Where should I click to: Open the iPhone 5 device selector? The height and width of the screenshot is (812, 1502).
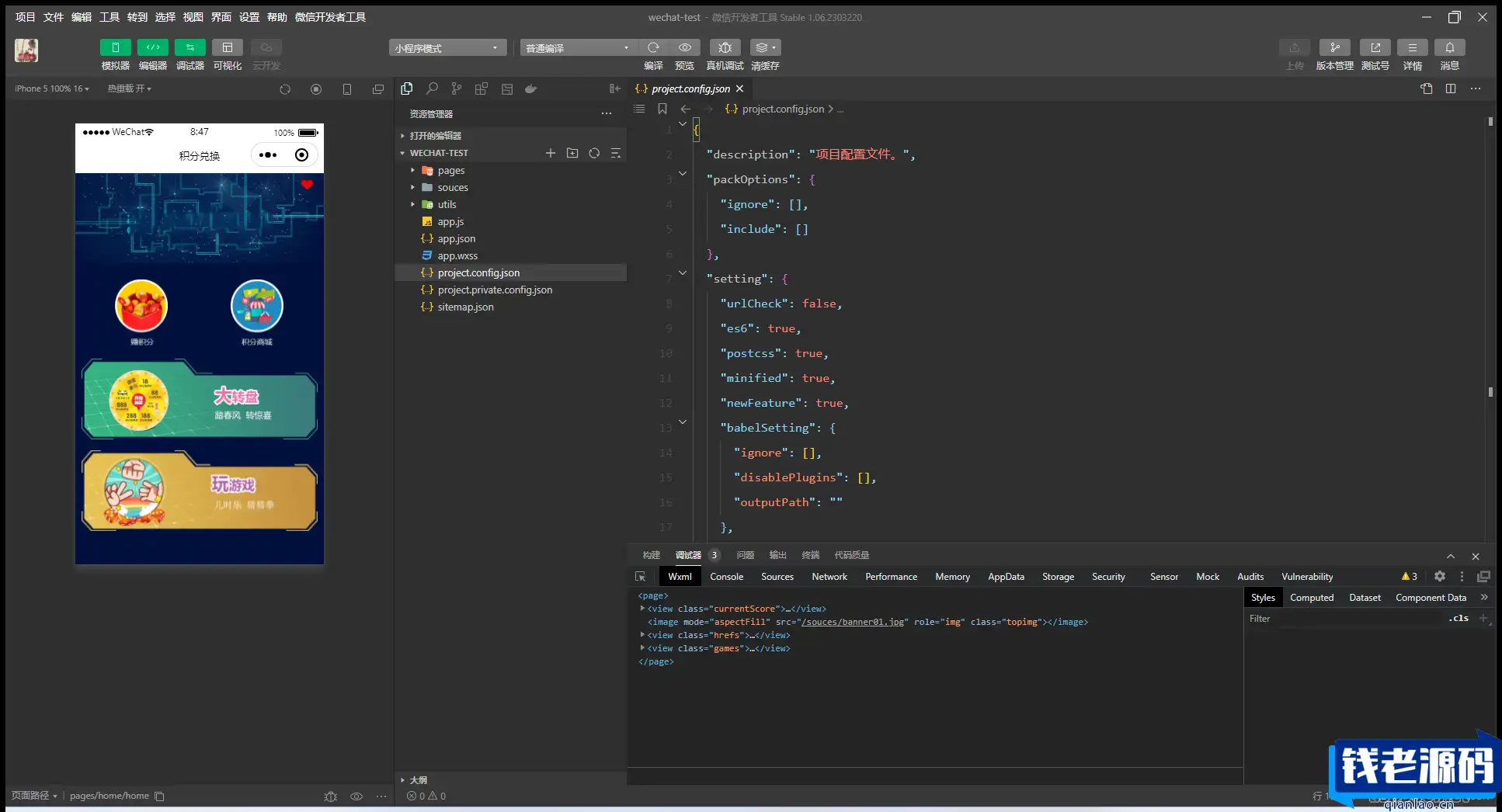point(51,88)
